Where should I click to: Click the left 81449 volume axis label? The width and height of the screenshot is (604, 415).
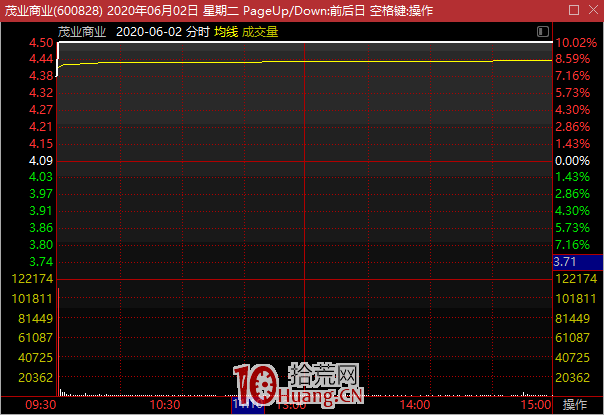[x=35, y=319]
